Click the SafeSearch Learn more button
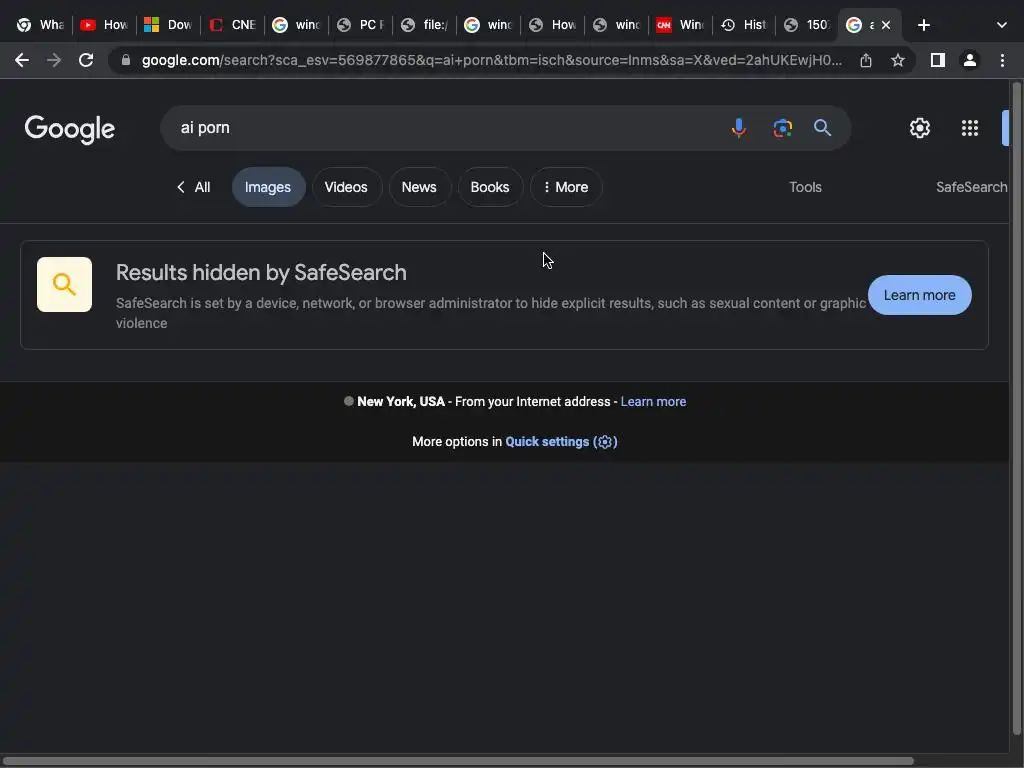The height and width of the screenshot is (768, 1024). [920, 295]
